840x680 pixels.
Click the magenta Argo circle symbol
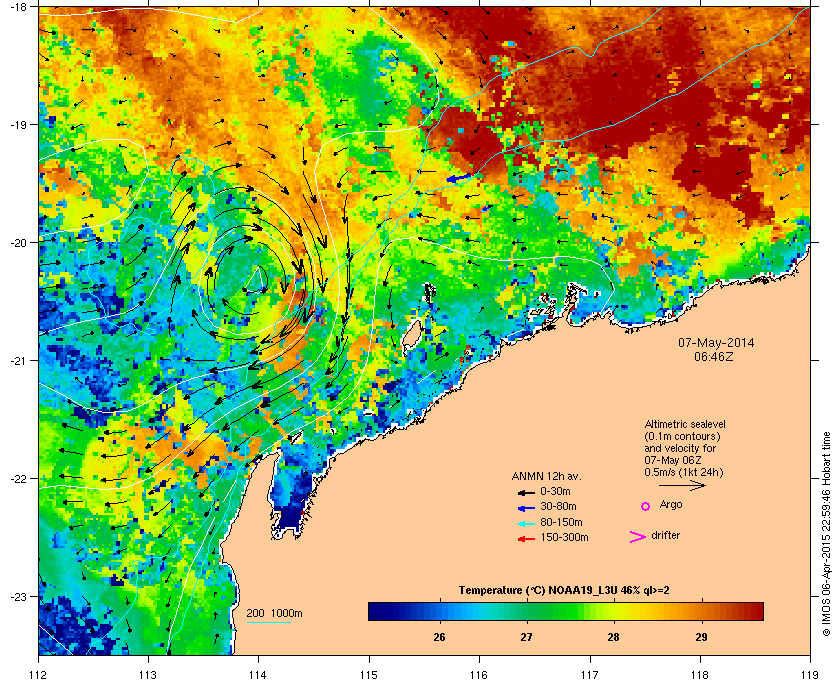pos(645,506)
